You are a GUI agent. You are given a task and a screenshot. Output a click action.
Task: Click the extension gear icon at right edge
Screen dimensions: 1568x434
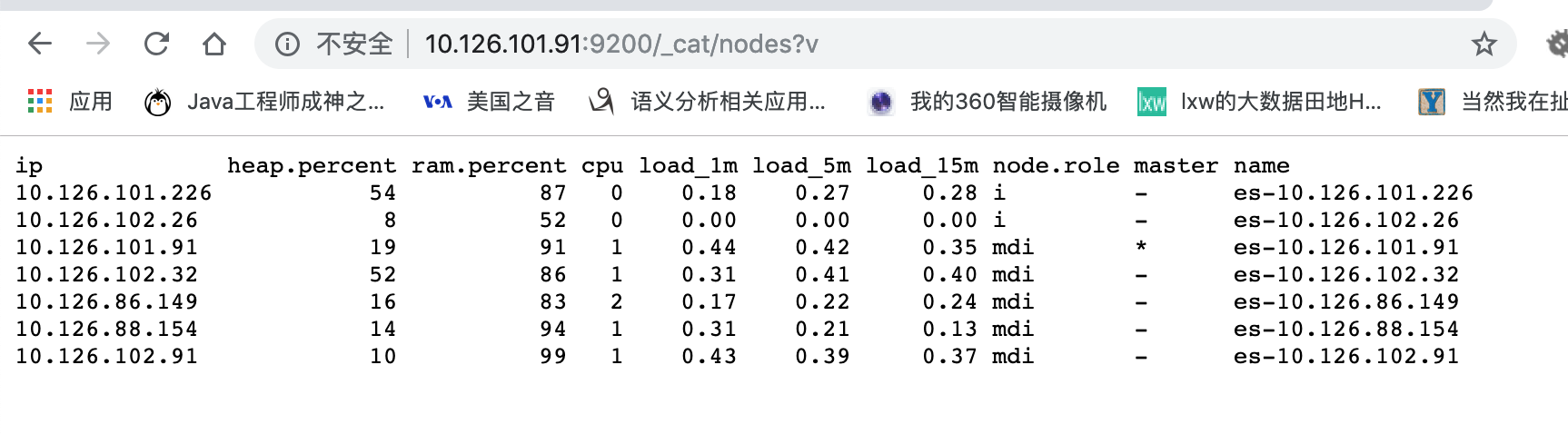[x=1557, y=44]
